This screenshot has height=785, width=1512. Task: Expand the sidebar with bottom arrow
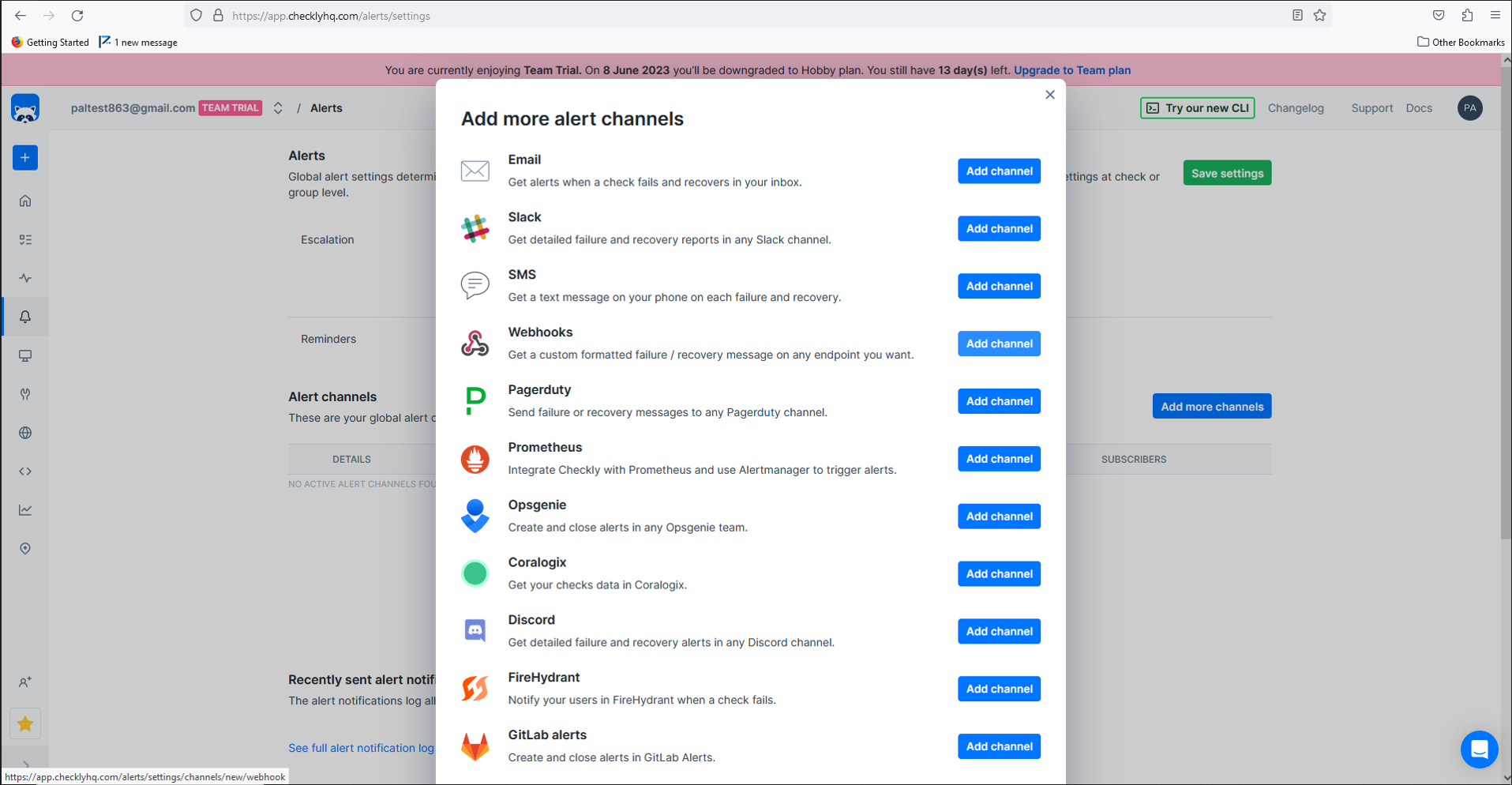click(x=25, y=764)
